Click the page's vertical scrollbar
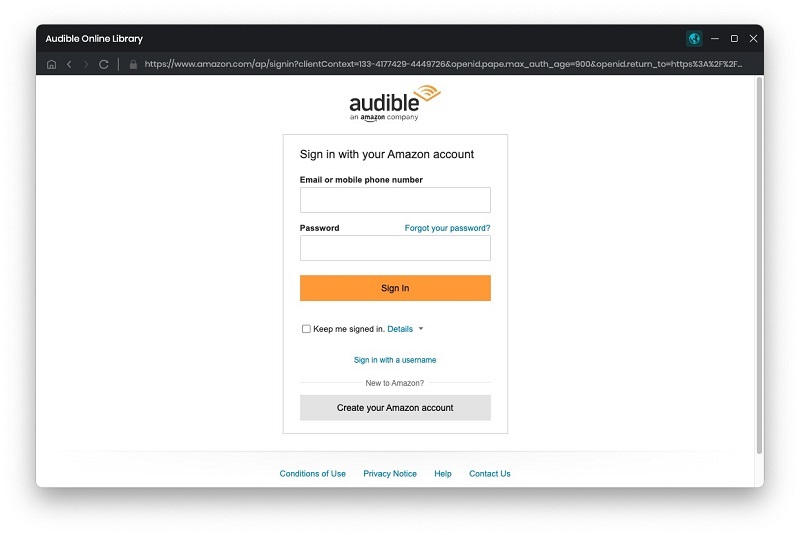The width and height of the screenshot is (800, 535). coord(760,265)
